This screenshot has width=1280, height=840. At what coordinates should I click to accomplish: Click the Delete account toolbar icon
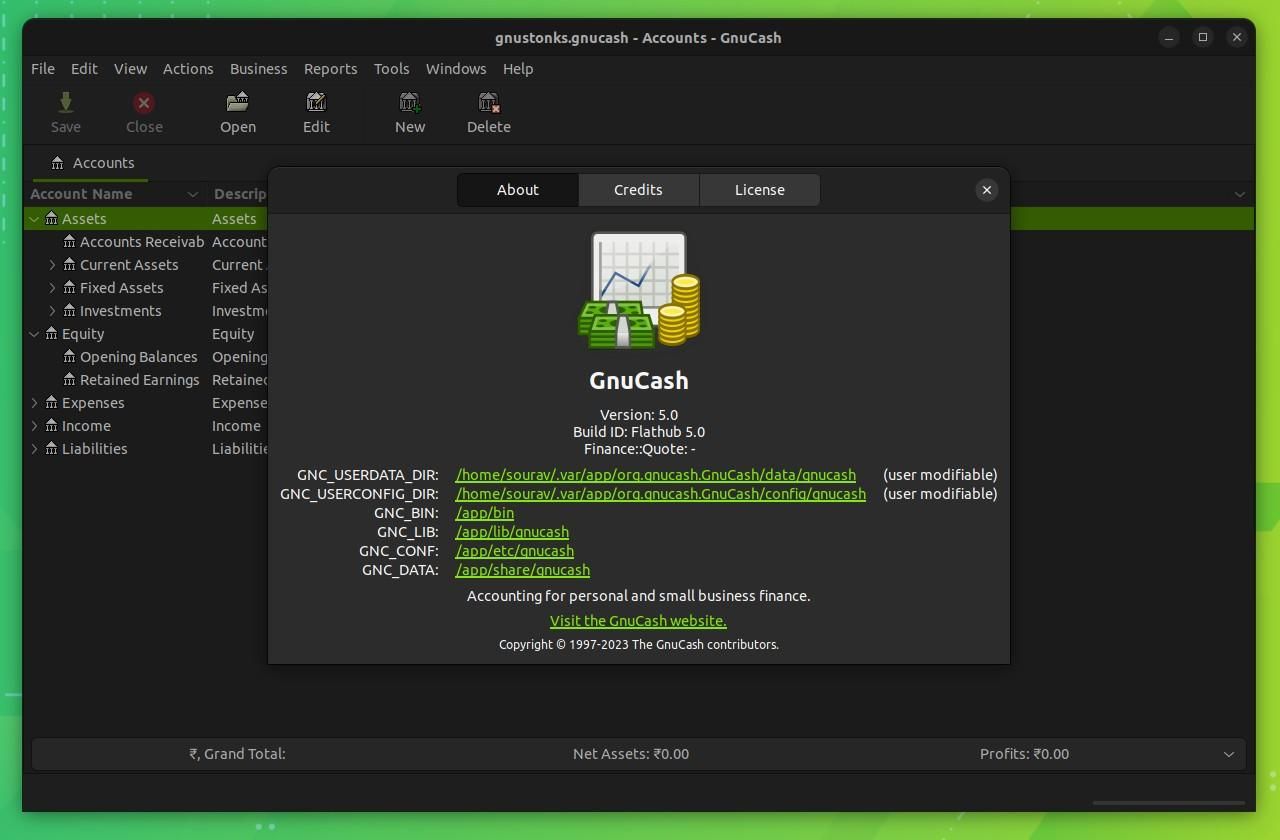point(488,110)
